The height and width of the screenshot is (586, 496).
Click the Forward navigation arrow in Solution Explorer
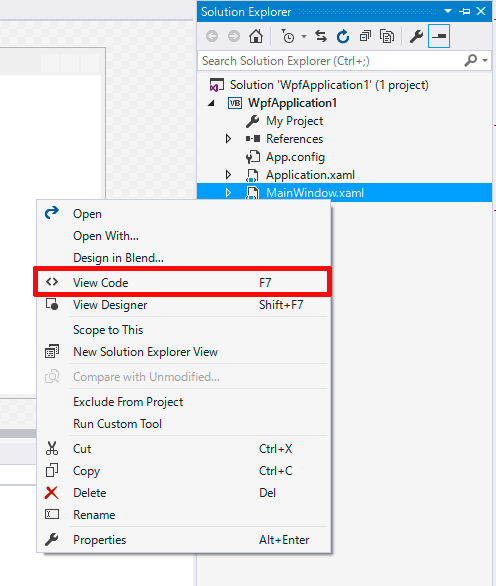coord(234,37)
